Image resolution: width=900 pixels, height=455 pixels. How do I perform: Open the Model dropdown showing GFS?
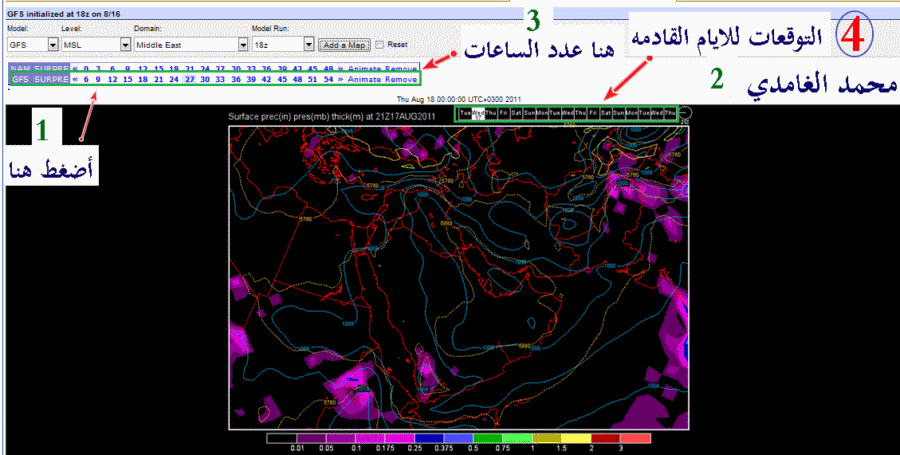pyautogui.click(x=32, y=44)
